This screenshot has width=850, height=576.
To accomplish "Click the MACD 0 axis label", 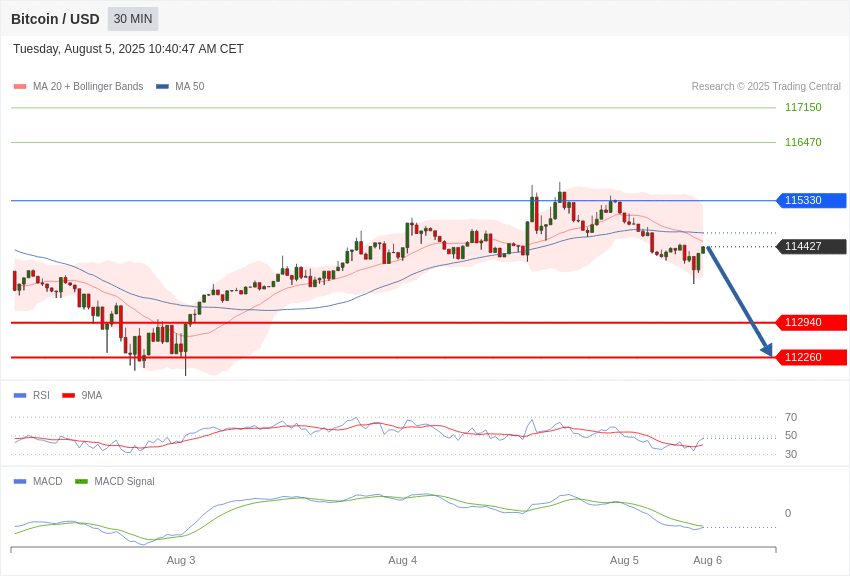I will [788, 513].
